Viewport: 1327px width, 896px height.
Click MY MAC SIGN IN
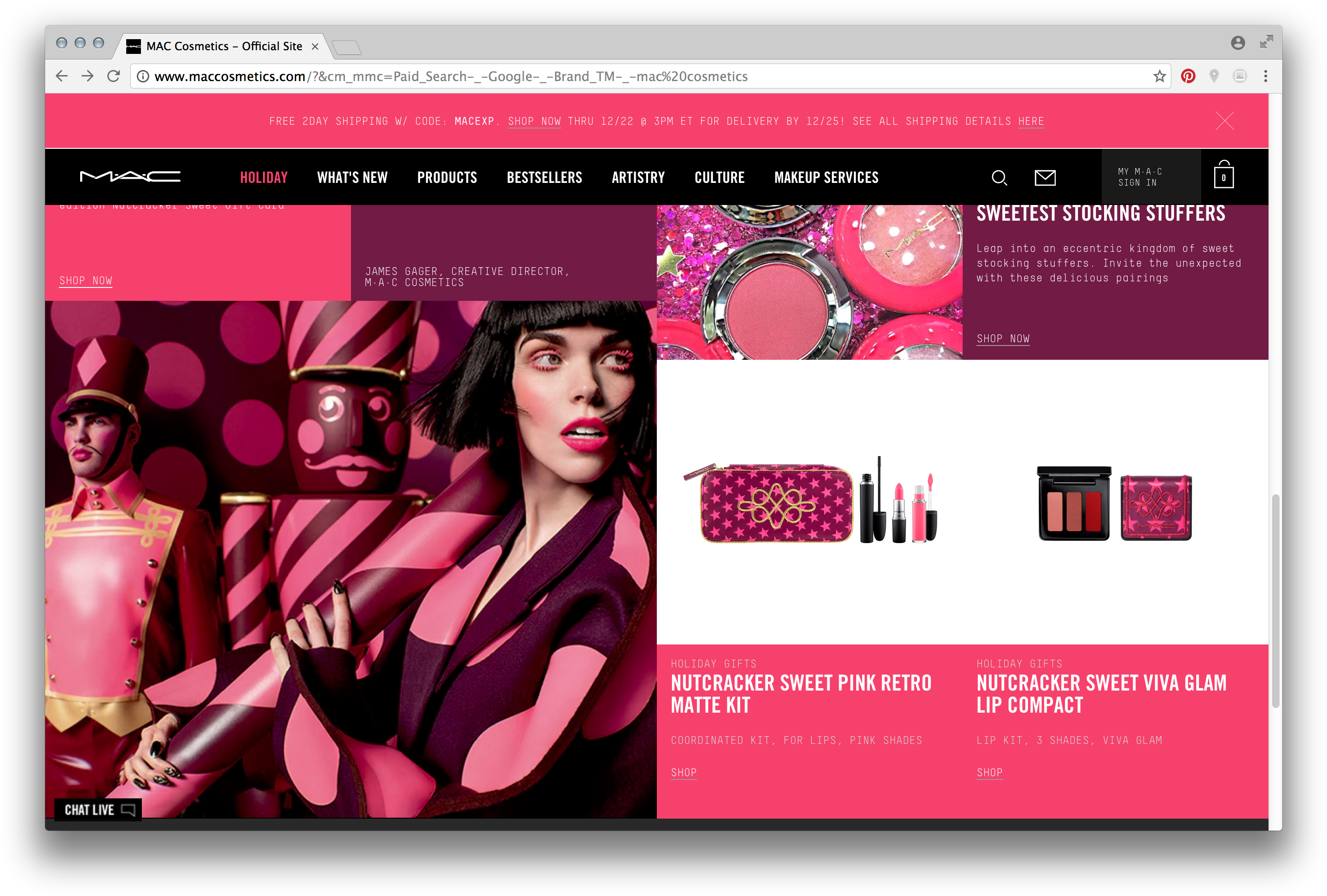tap(1142, 177)
